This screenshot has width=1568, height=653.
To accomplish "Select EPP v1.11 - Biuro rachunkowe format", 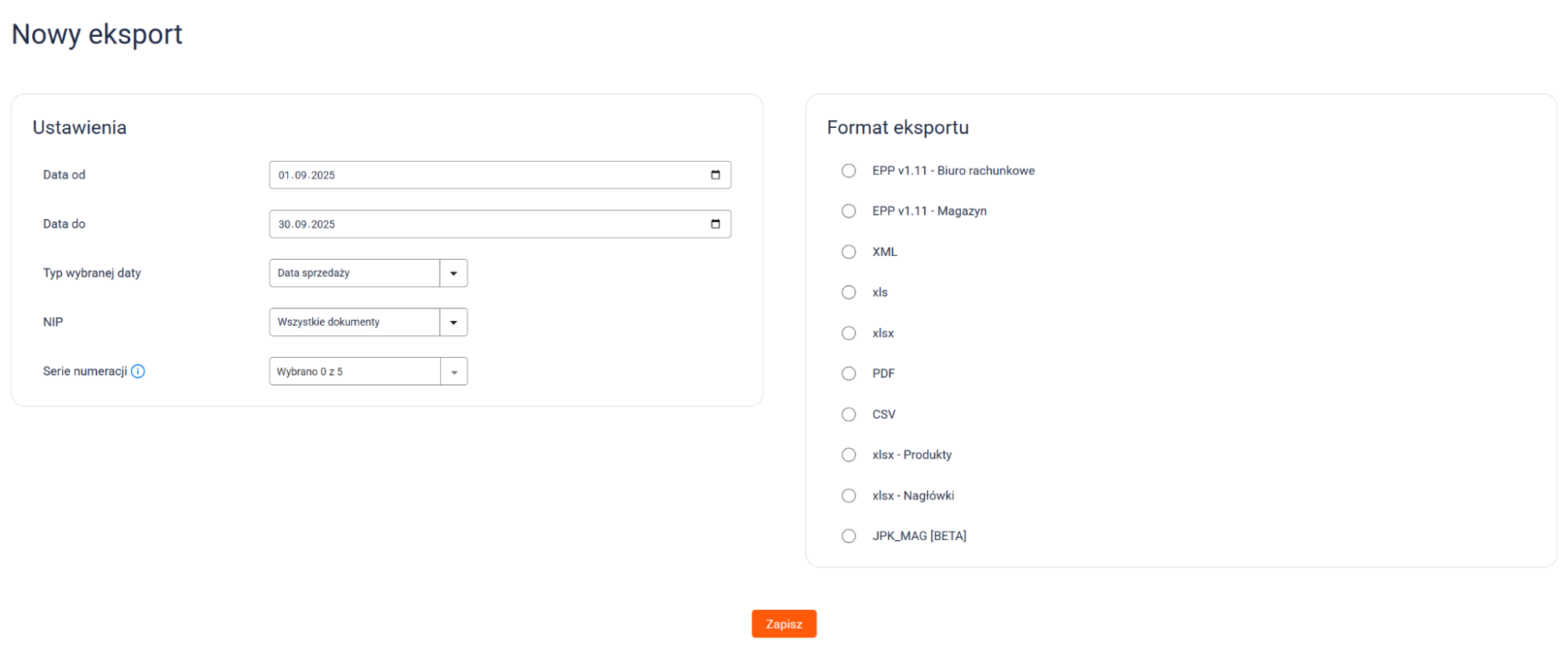I will pos(849,171).
